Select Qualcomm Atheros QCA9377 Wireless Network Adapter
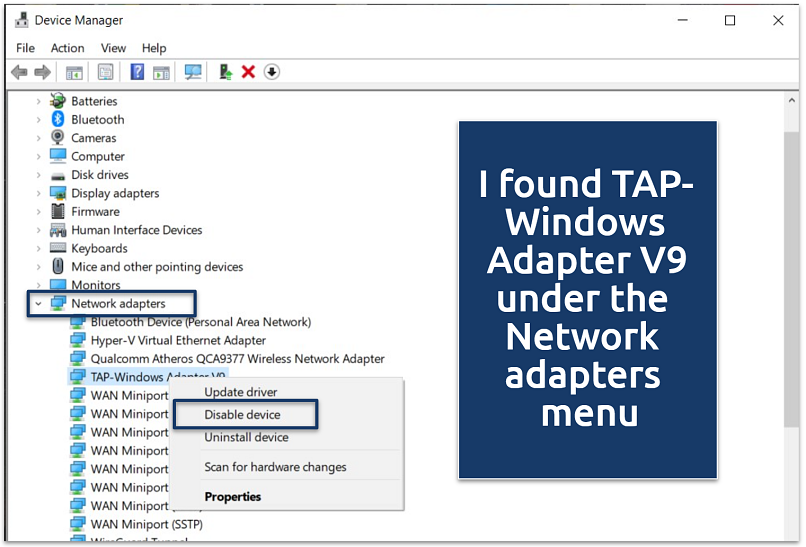Screen dimensions: 806x547 pyautogui.click(x=237, y=359)
